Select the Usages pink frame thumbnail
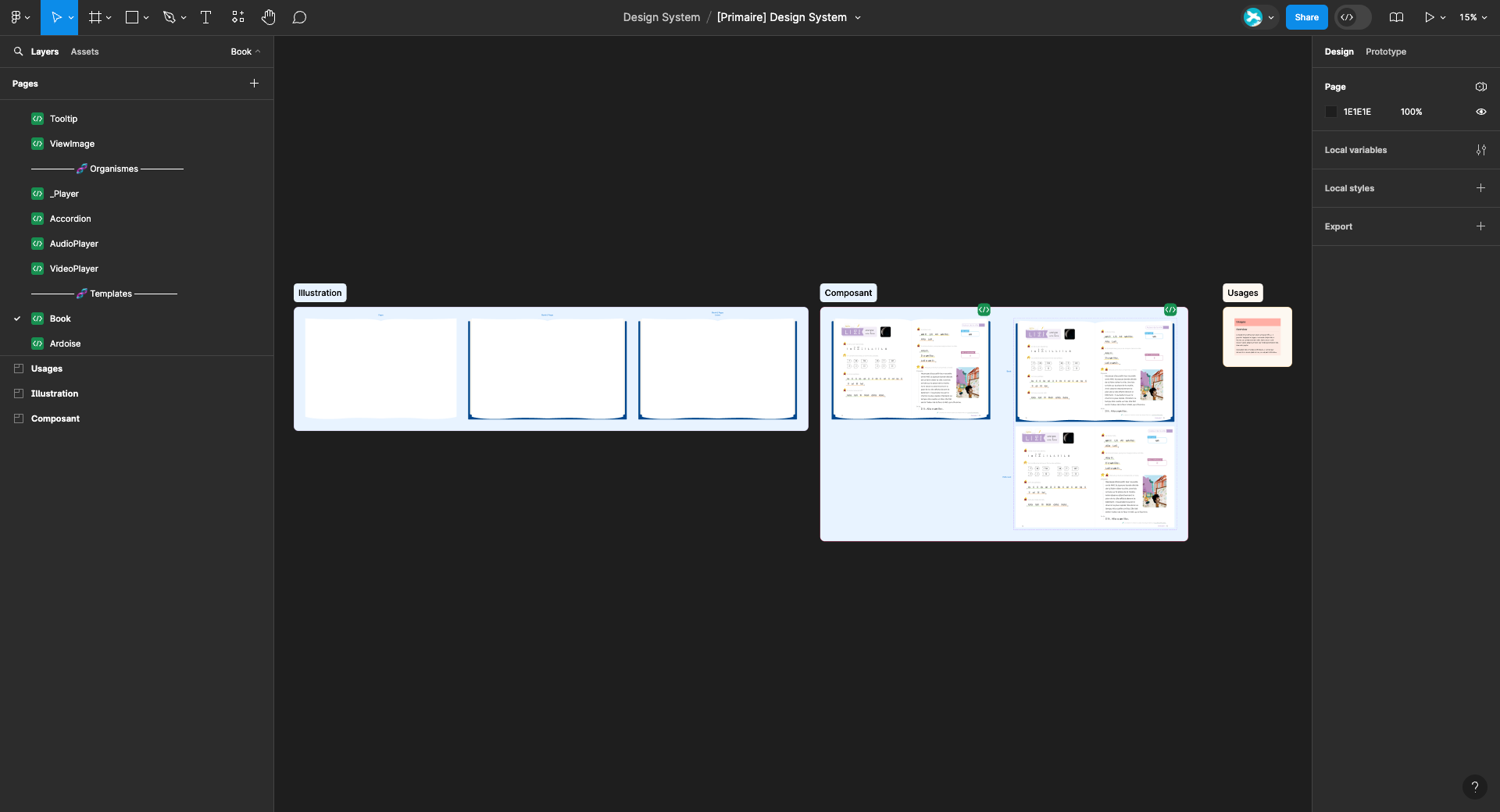Viewport: 1500px width, 812px height. [1257, 337]
